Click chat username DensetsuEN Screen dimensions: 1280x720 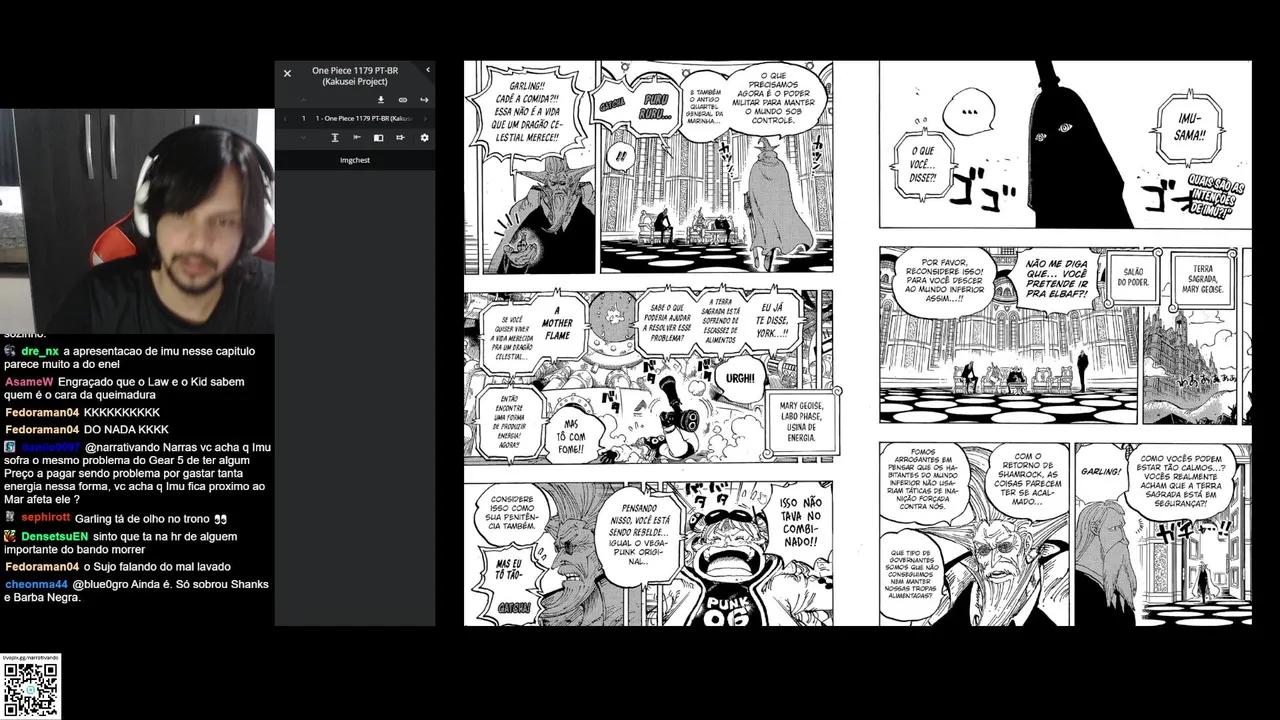click(56, 536)
